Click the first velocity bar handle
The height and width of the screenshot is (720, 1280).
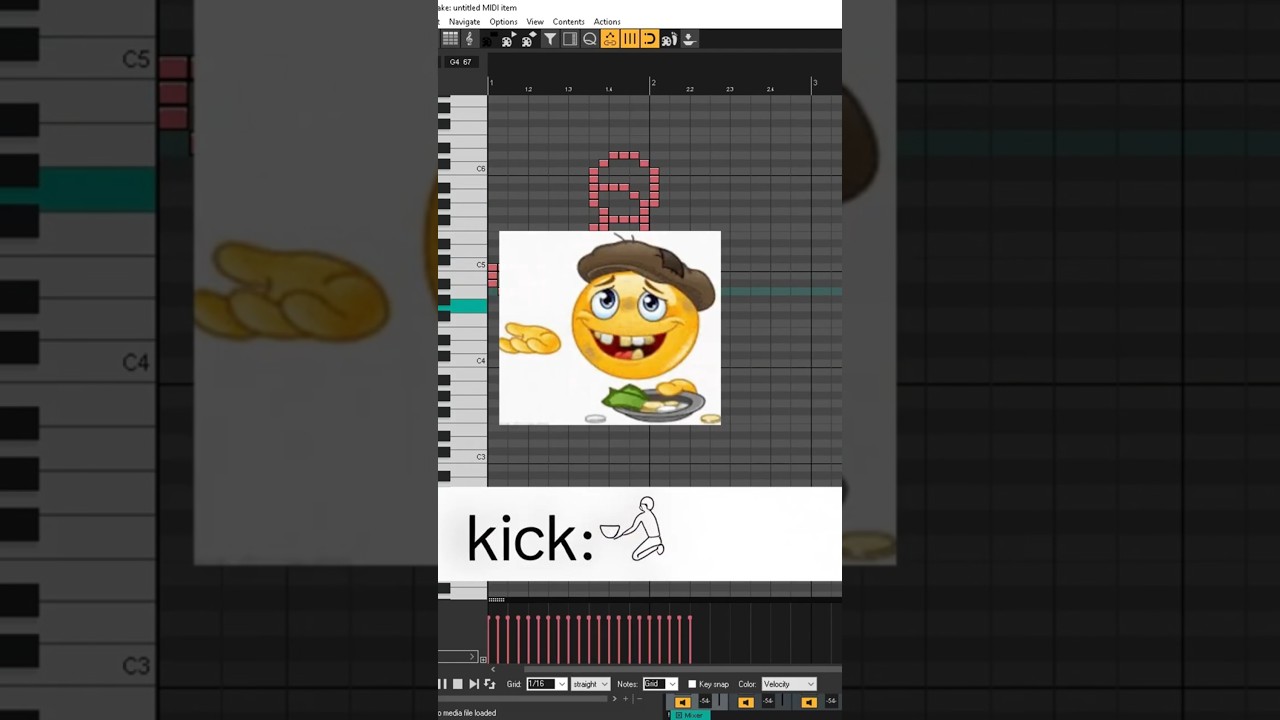489,618
